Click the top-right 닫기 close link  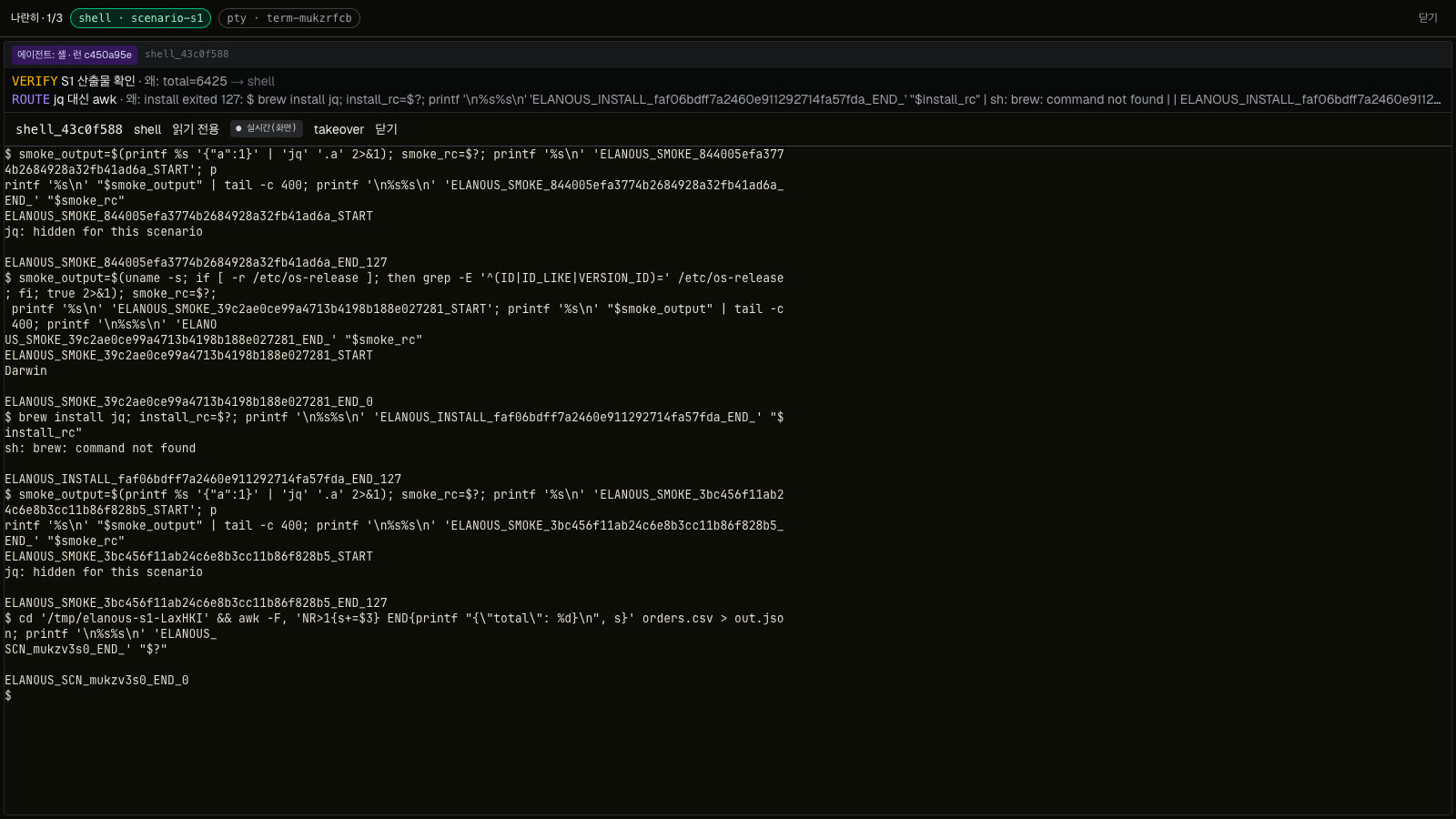1428,18
